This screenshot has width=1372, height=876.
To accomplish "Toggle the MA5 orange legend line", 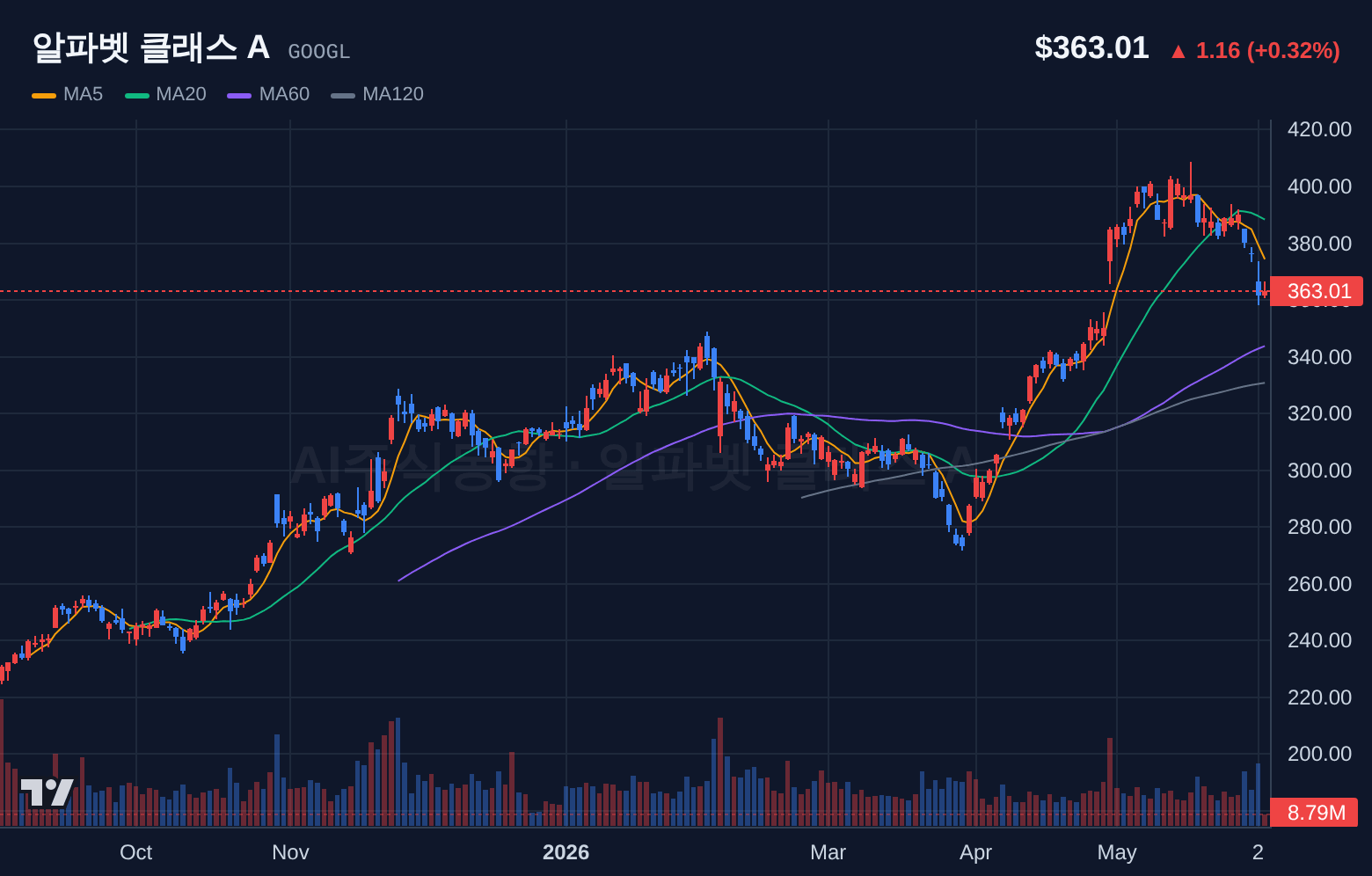I will pyautogui.click(x=44, y=95).
